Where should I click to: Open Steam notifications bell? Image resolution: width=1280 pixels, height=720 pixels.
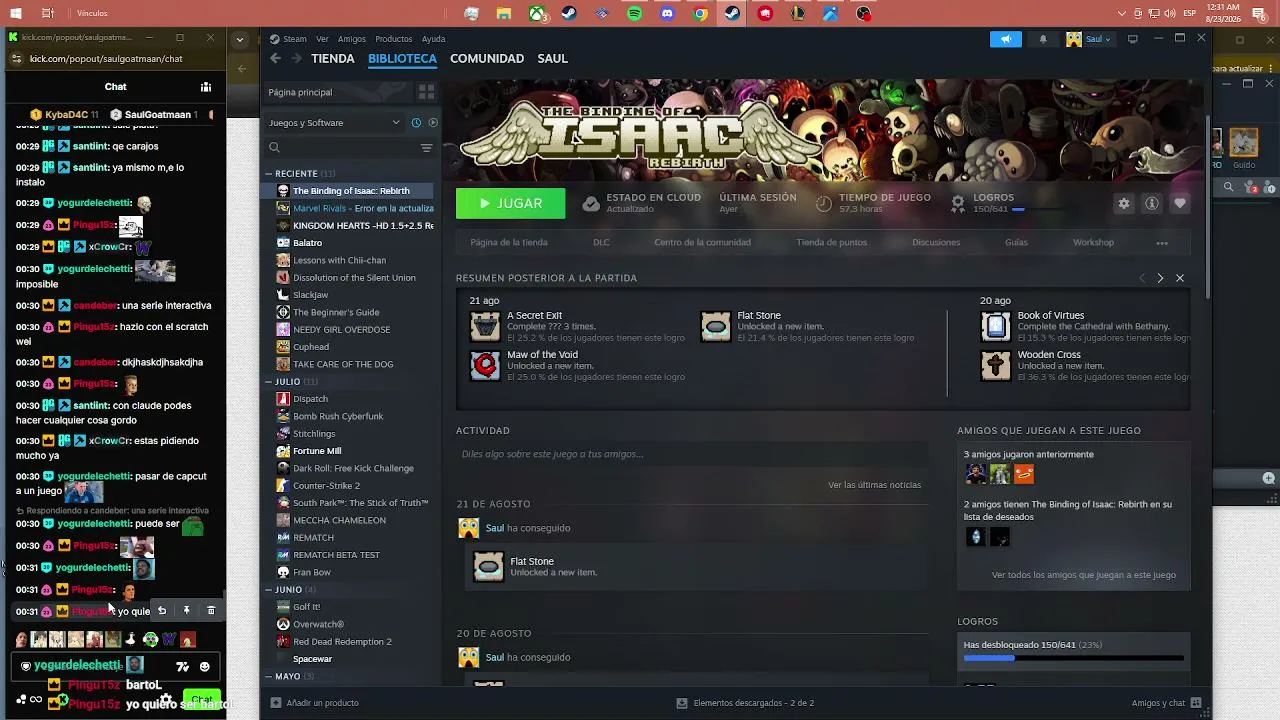1043,39
